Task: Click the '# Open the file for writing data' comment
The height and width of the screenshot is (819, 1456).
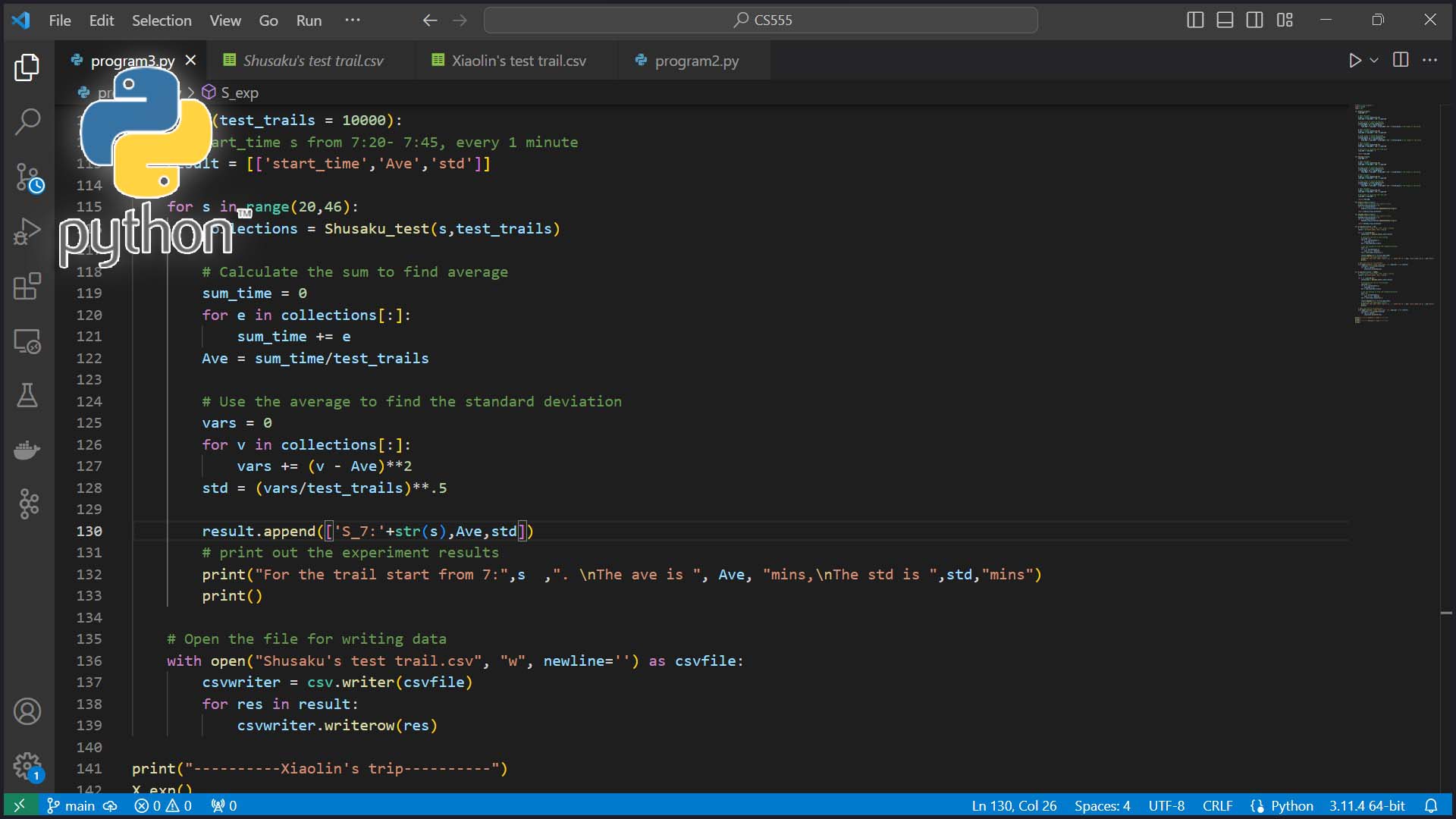Action: 306,639
